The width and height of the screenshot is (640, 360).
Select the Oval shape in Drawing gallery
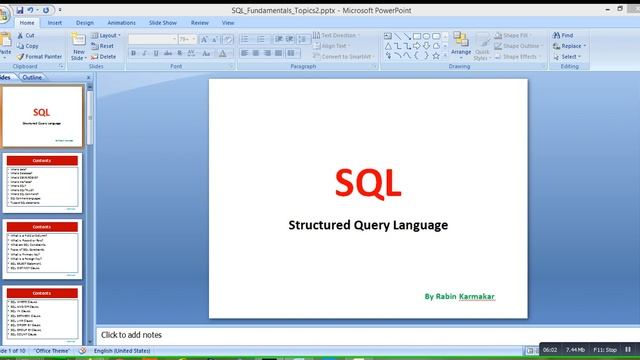(427, 36)
